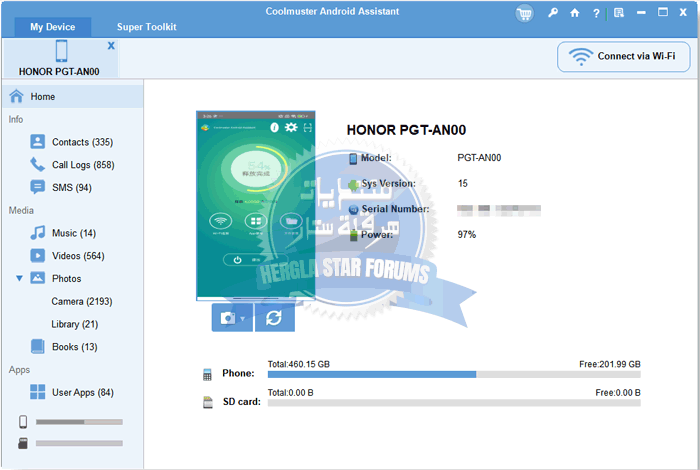This screenshot has width=700, height=470.
Task: Select User Apps (84)
Action: point(83,392)
